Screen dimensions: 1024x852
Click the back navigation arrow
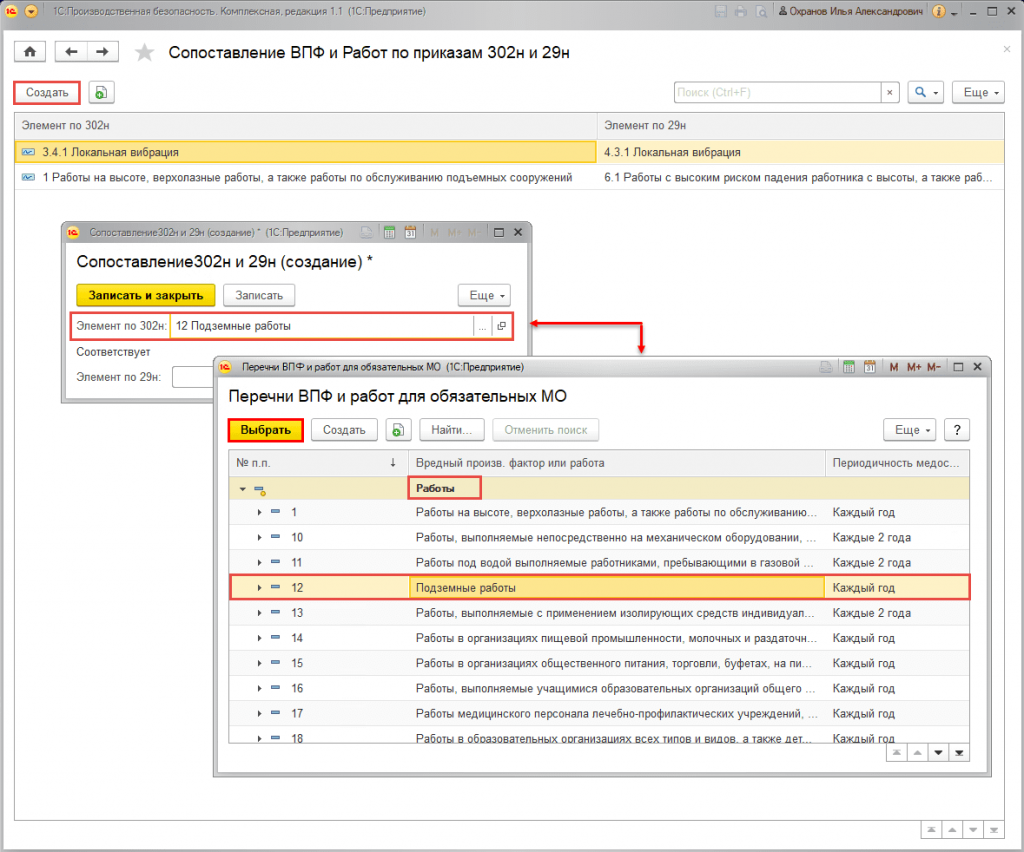click(x=72, y=52)
